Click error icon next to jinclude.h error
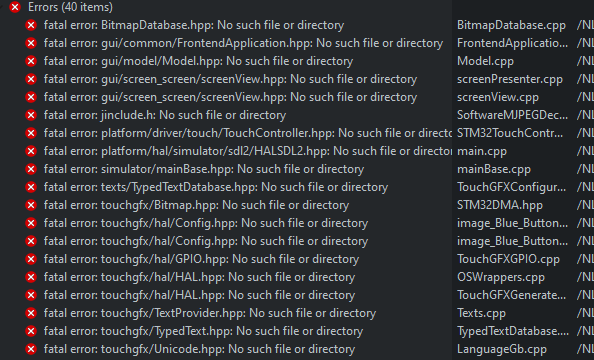The image size is (594, 360). coord(31,115)
